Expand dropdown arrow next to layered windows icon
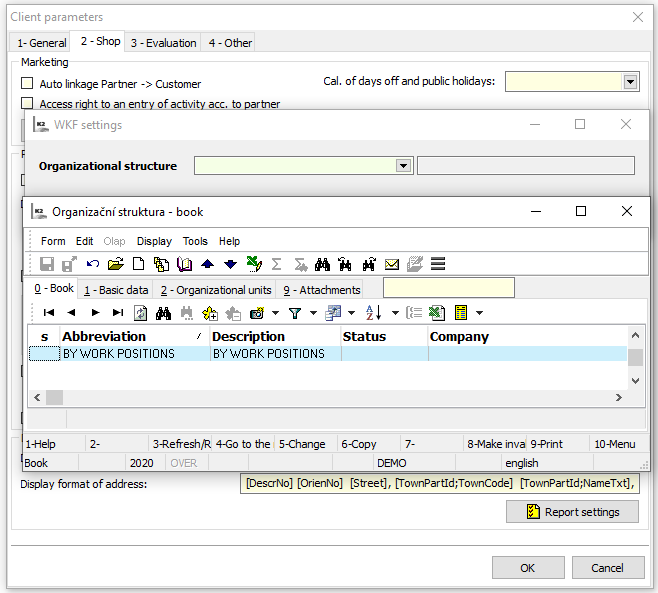Viewport: 658px width, 593px height. tap(352, 313)
